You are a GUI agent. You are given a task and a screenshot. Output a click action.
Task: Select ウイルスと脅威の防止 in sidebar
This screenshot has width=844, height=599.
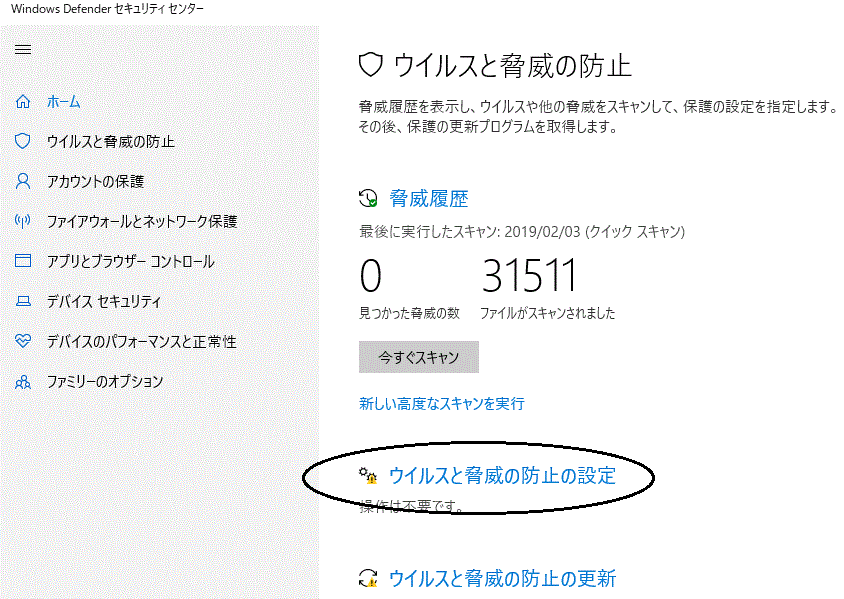[x=111, y=142]
